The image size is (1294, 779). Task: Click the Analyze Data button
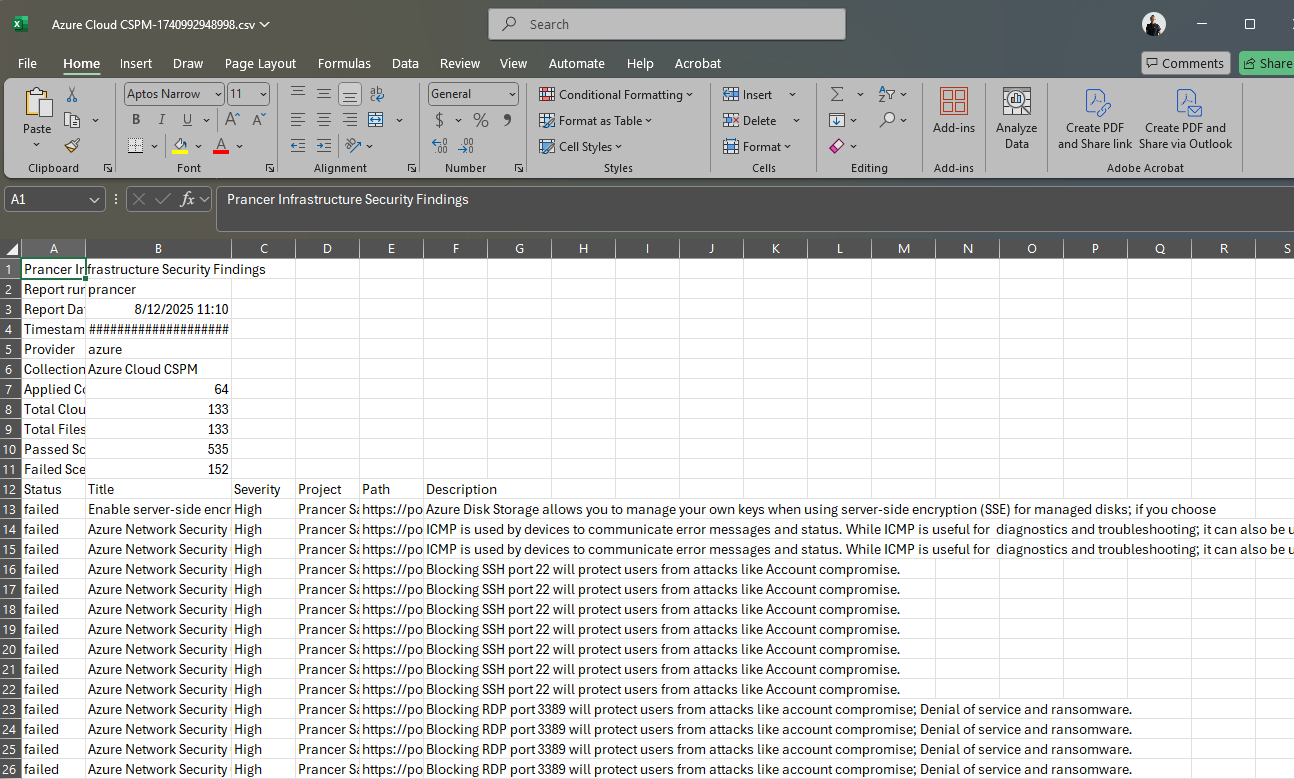[1017, 119]
